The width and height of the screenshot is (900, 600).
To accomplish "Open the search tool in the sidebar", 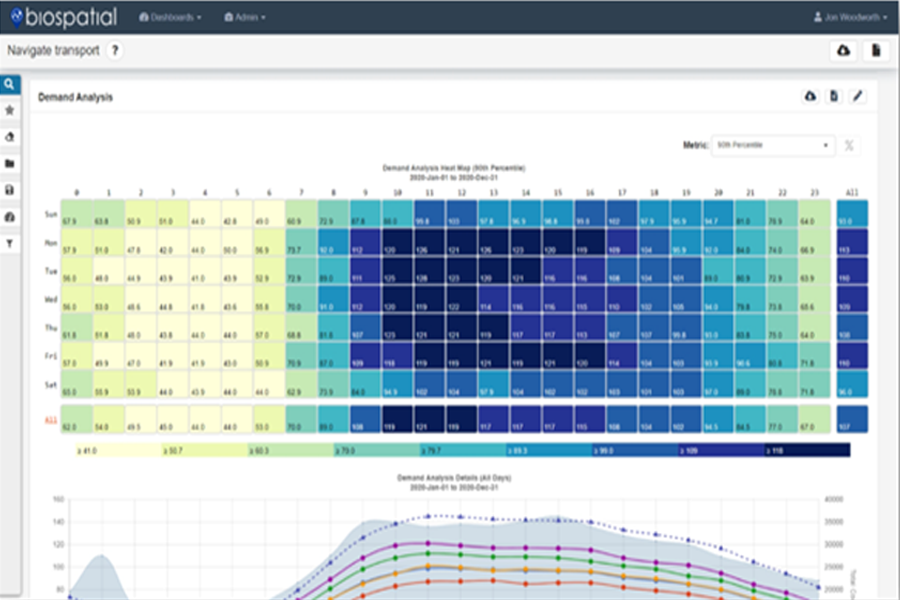I will 10,84.
